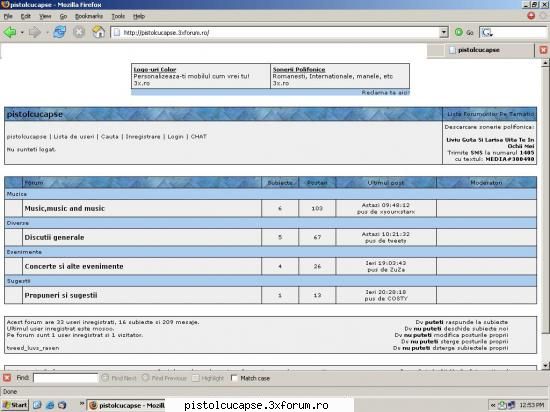The image size is (550, 412).
Task: Toggle the Highlight option in Find bar
Action: [x=196, y=378]
